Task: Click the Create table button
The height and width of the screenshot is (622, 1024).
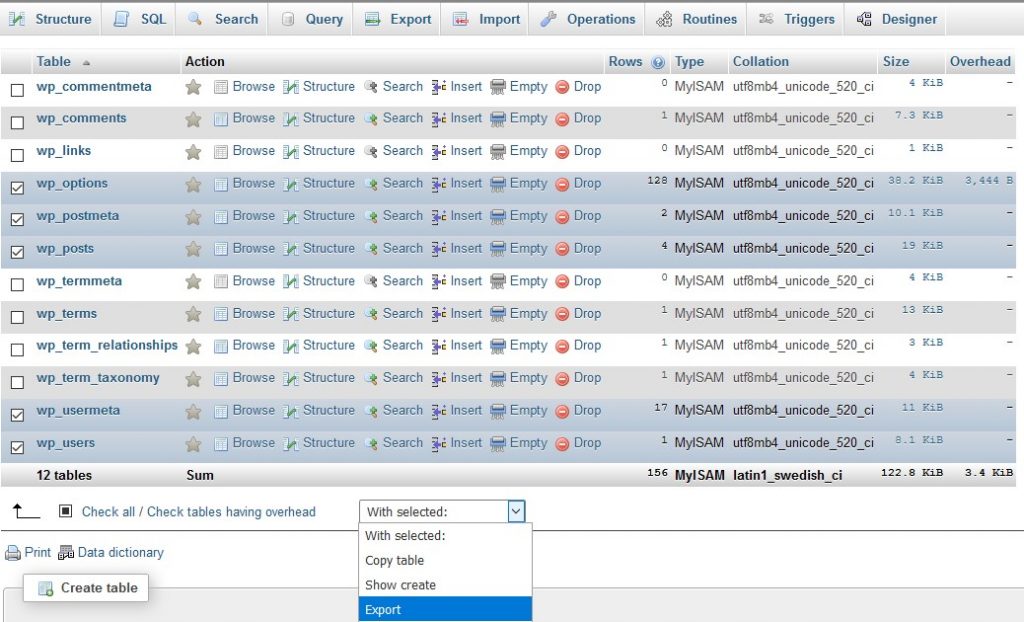Action: point(87,588)
